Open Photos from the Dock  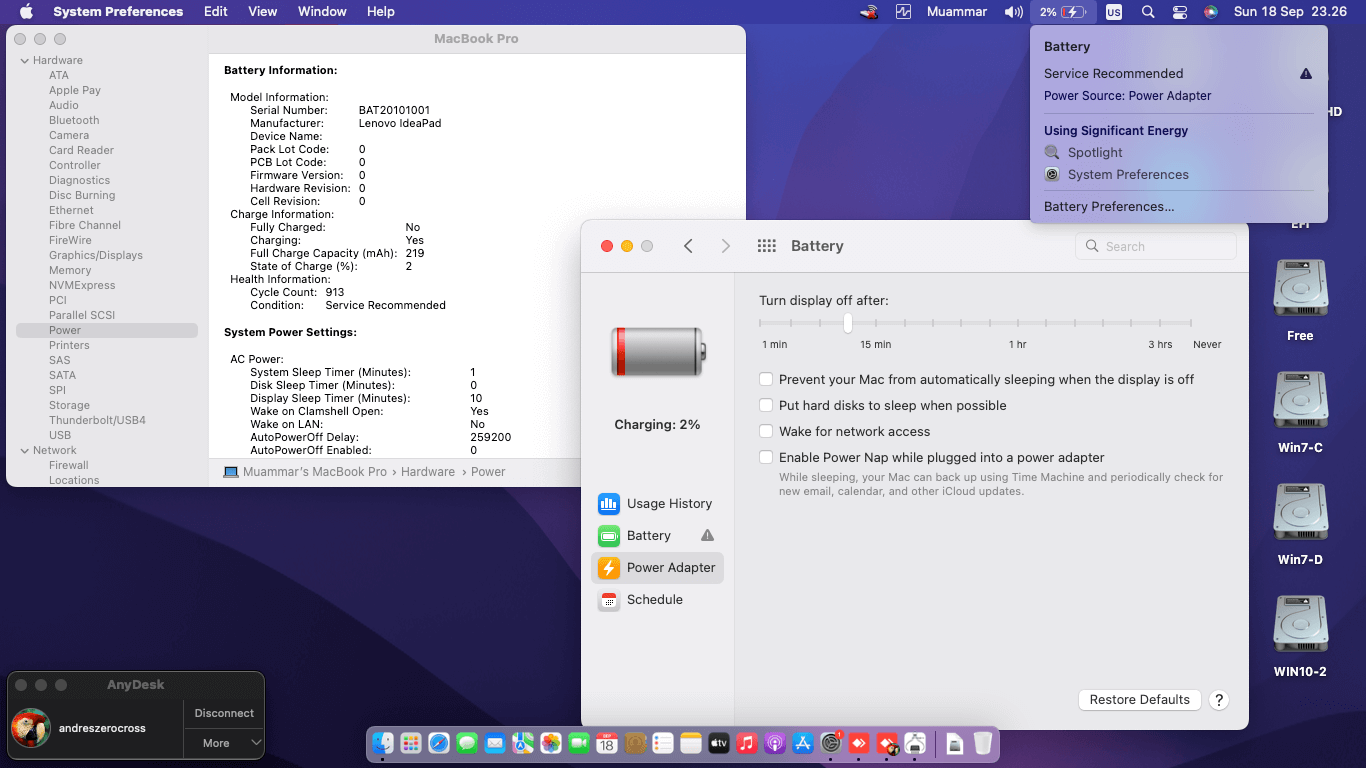click(x=551, y=743)
